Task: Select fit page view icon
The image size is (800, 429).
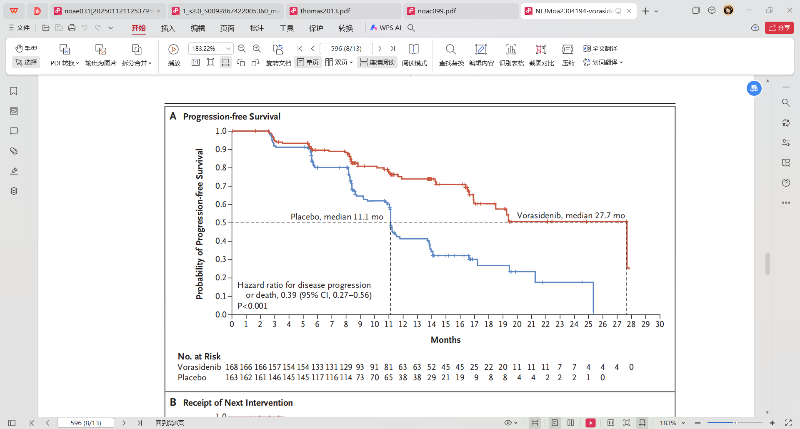Action: point(210,62)
